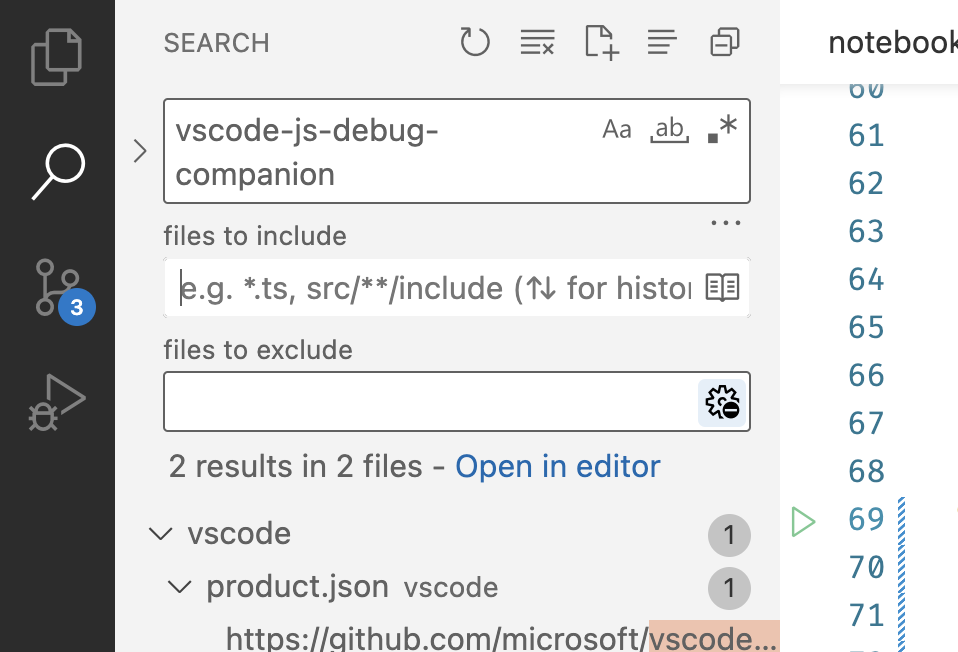Switch to the notebook editor tab
The height and width of the screenshot is (652, 958).
[888, 42]
